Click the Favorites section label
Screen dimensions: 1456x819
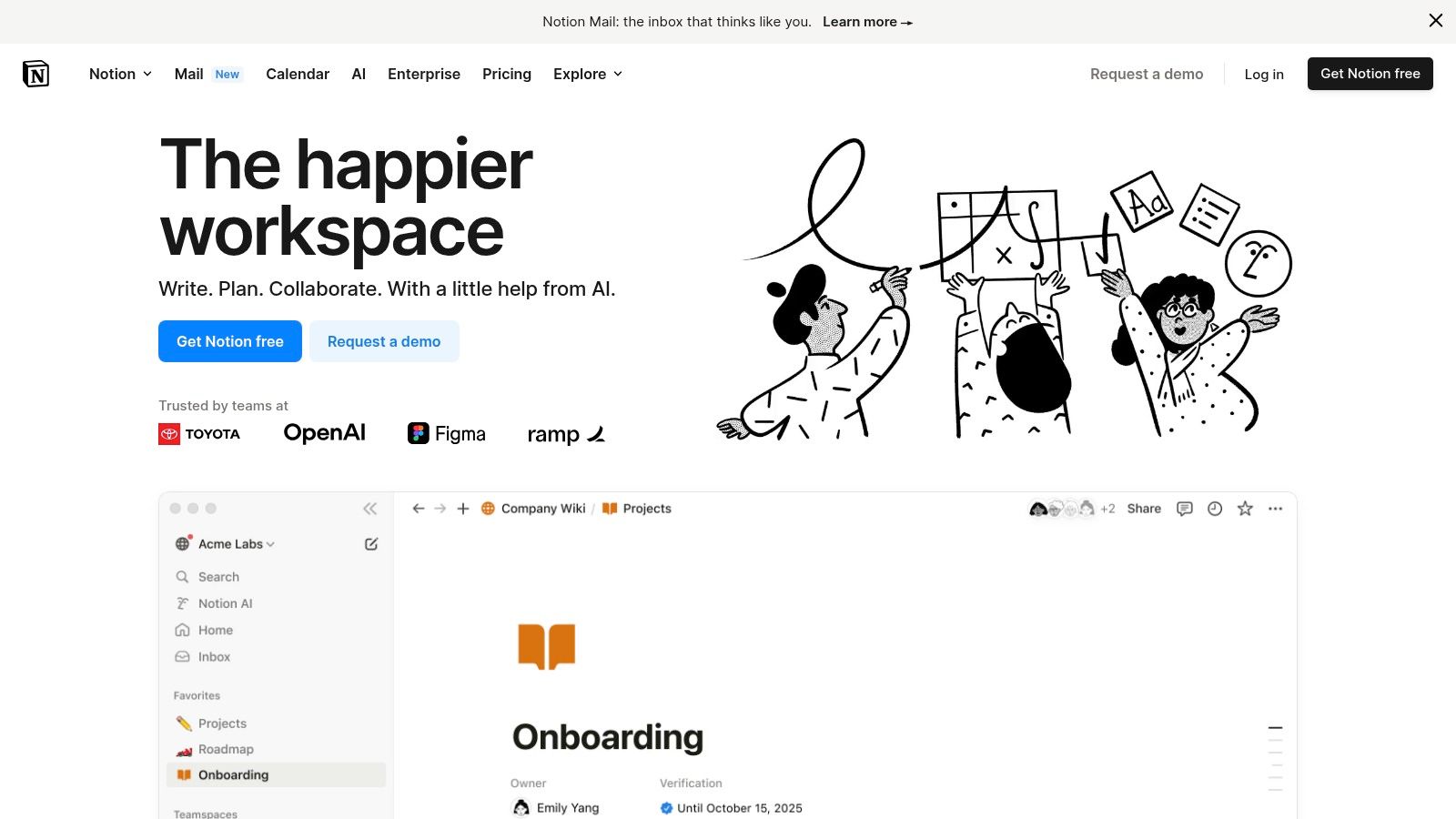click(x=197, y=695)
